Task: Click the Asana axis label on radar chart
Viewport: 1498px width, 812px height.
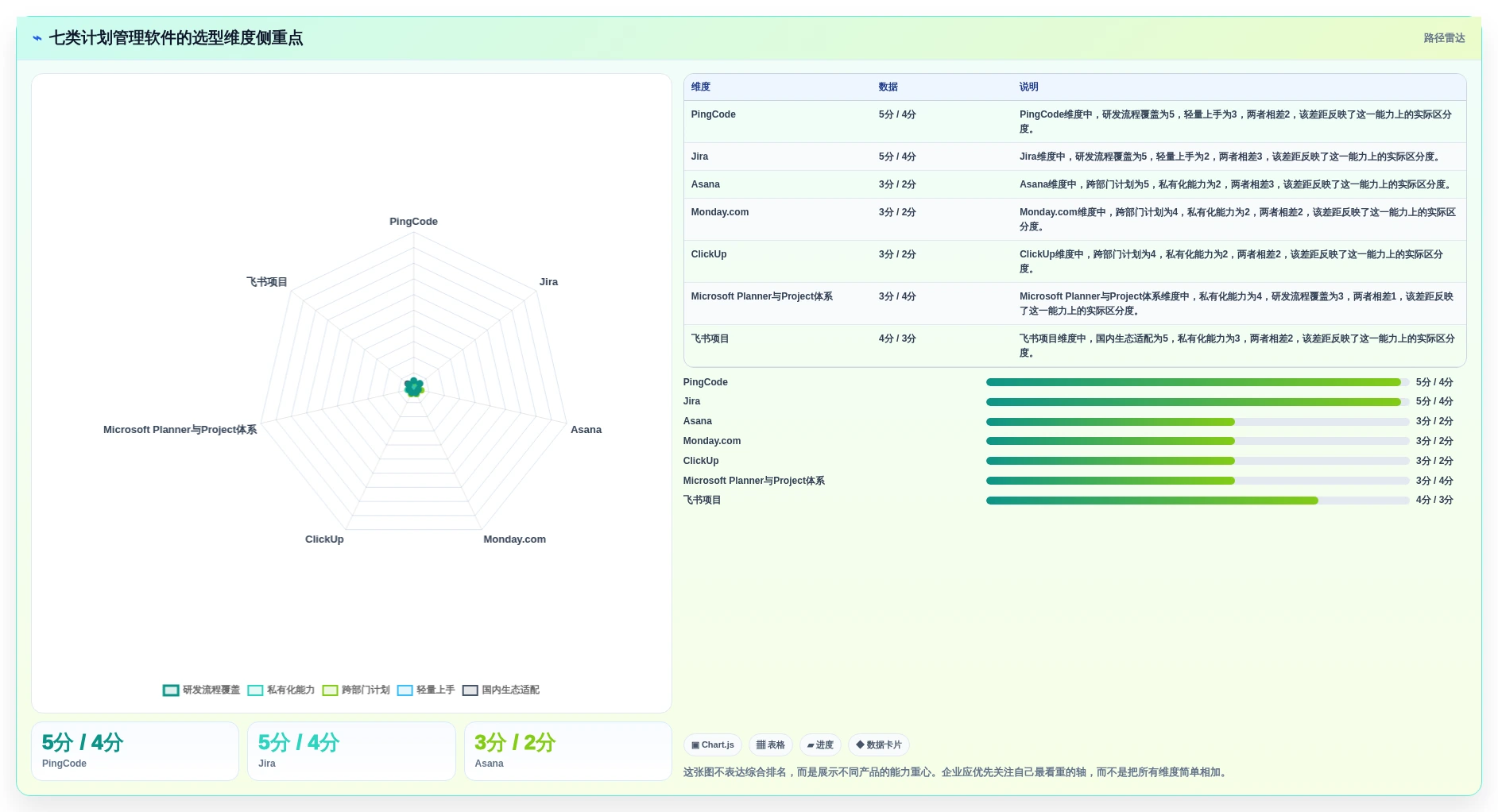Action: [586, 430]
